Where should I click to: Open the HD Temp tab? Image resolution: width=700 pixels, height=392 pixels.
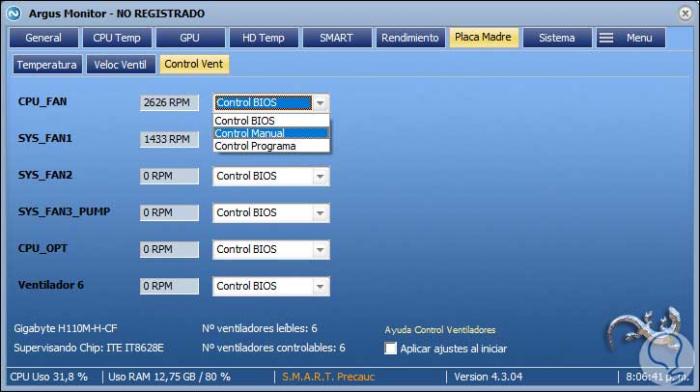263,38
